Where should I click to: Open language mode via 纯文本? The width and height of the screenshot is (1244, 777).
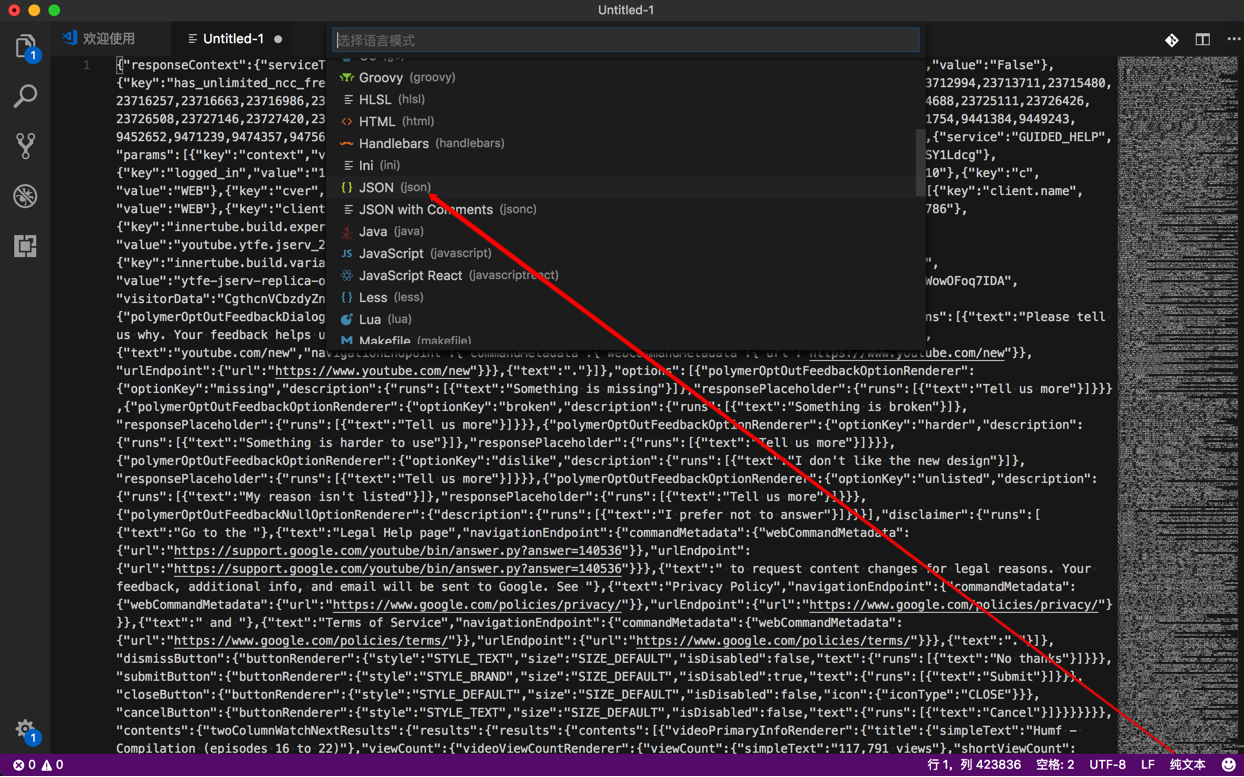point(1188,765)
